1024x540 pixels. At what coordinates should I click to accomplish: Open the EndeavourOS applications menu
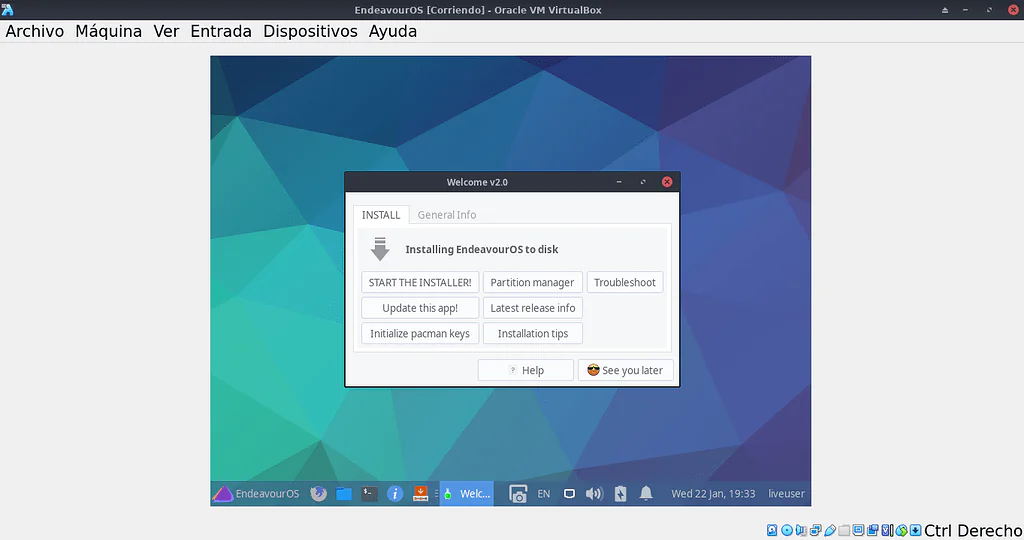(x=255, y=494)
